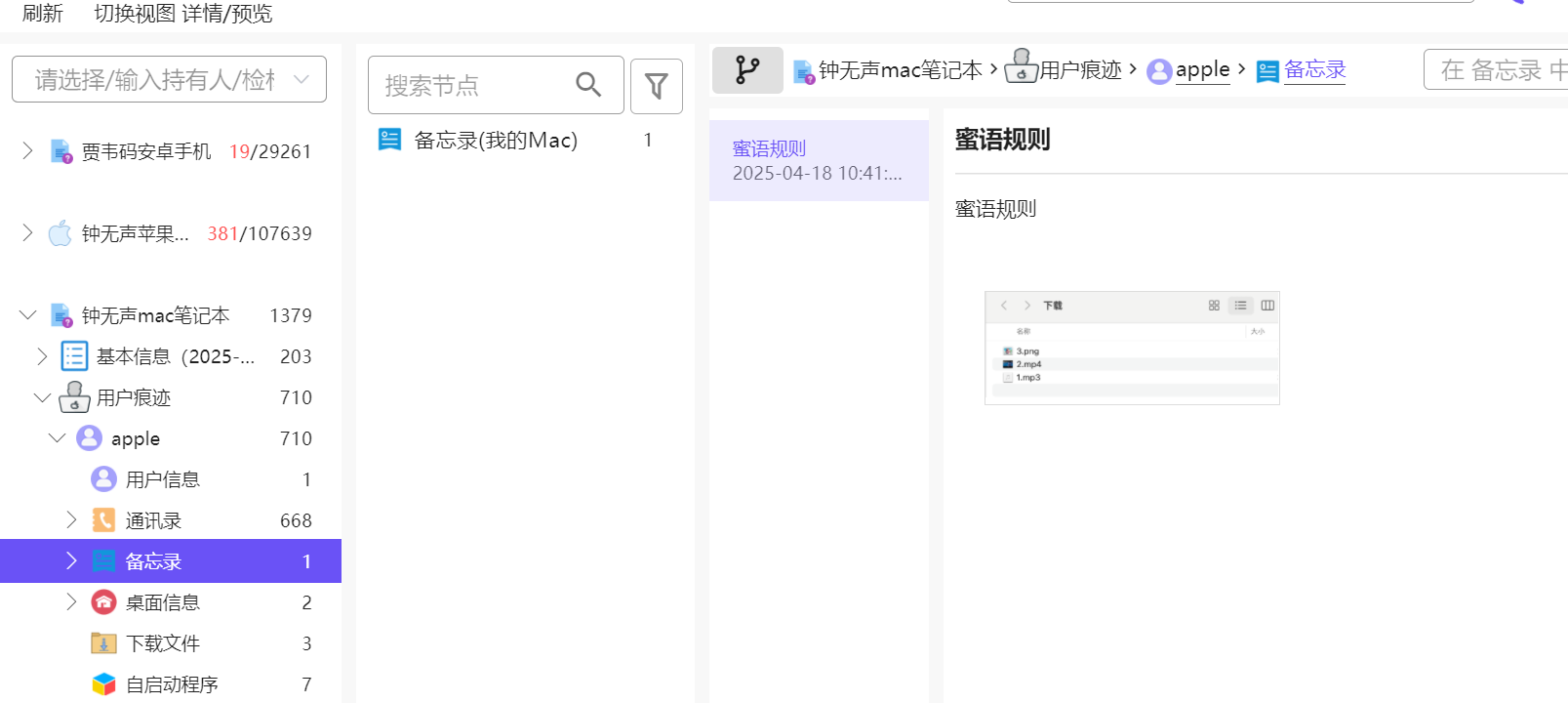This screenshot has width=1568, height=703.
Task: Click the 下载文件 folder icon
Action: pos(103,643)
